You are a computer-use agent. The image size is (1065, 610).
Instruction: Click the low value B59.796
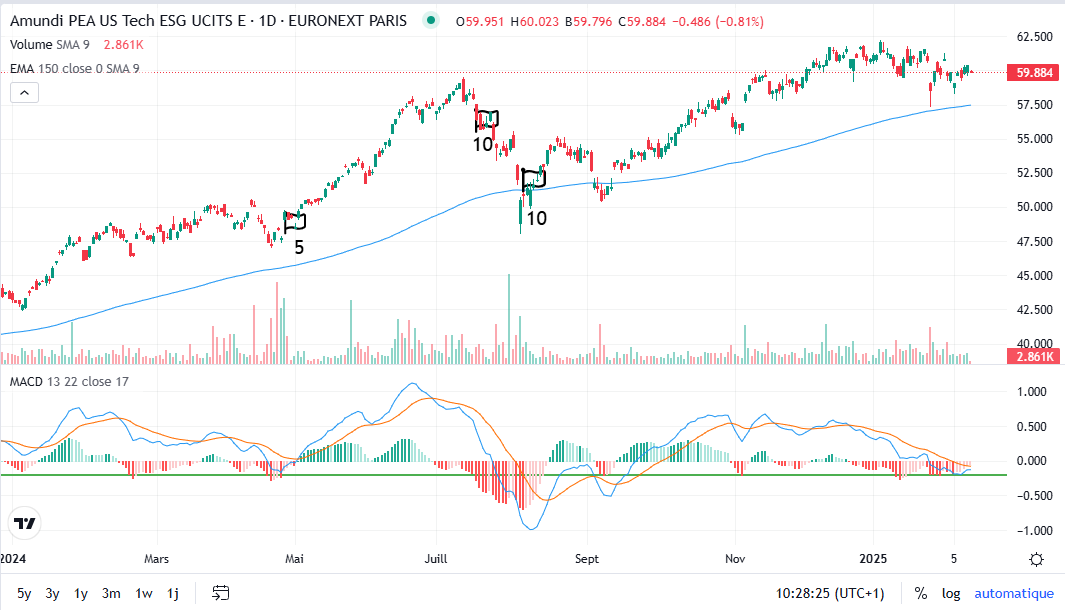click(x=588, y=22)
